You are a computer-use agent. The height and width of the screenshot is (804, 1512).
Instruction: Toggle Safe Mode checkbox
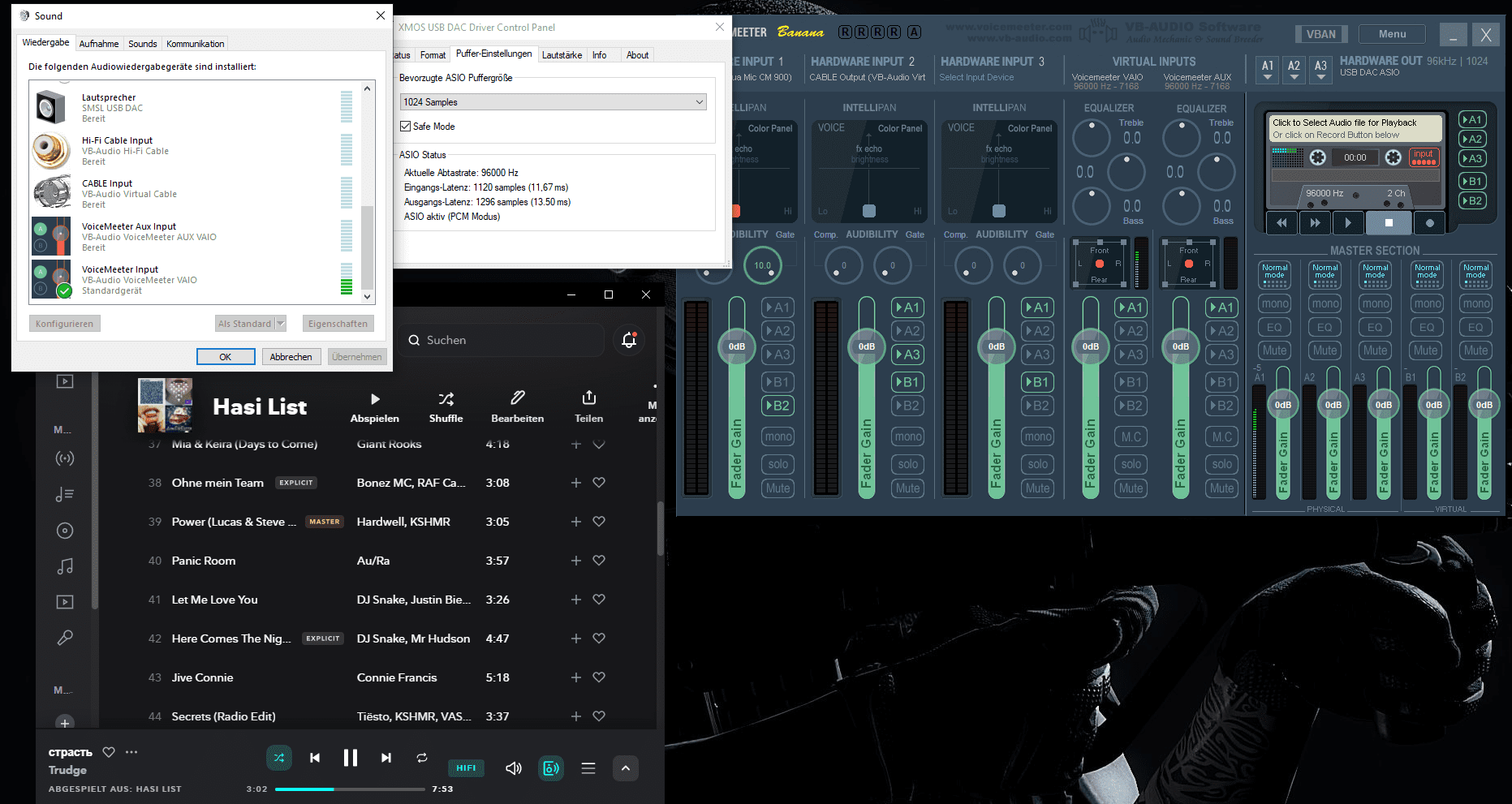[x=406, y=127]
